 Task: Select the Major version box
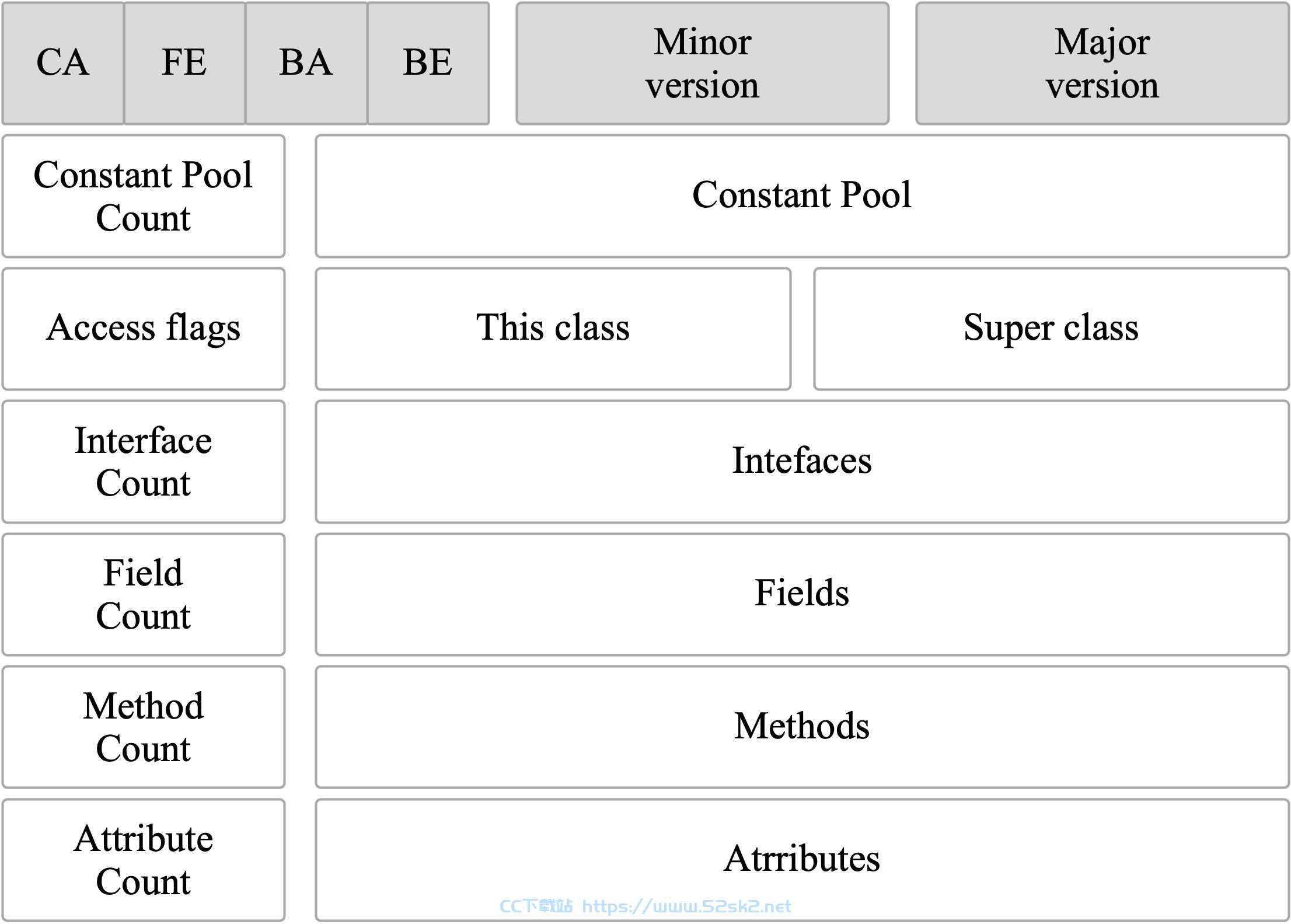pyautogui.click(x=1102, y=63)
